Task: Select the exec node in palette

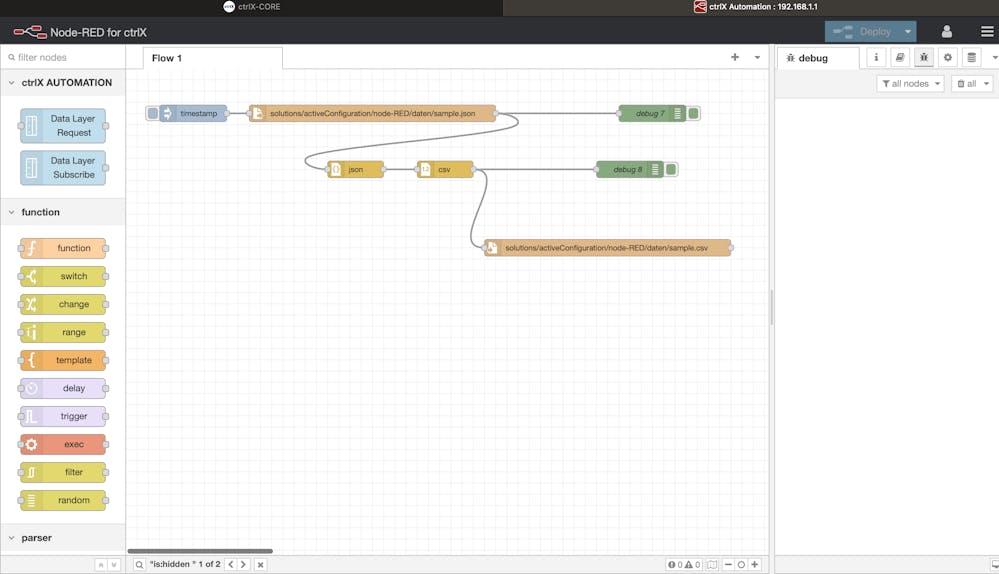Action: (63, 444)
